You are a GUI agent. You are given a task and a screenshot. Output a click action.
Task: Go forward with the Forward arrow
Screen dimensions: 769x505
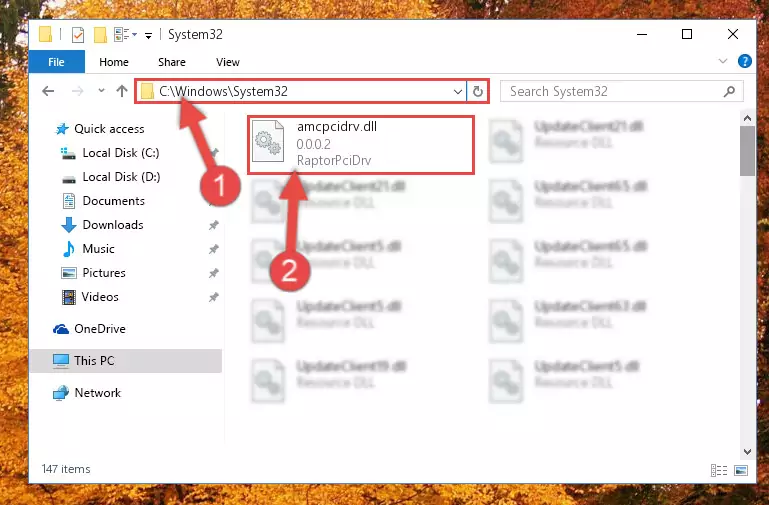77,91
